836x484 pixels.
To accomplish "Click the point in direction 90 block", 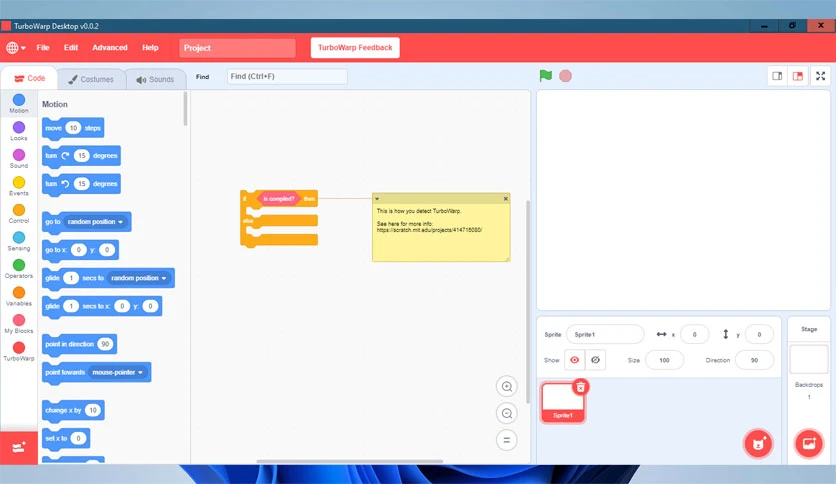I will click(x=79, y=344).
